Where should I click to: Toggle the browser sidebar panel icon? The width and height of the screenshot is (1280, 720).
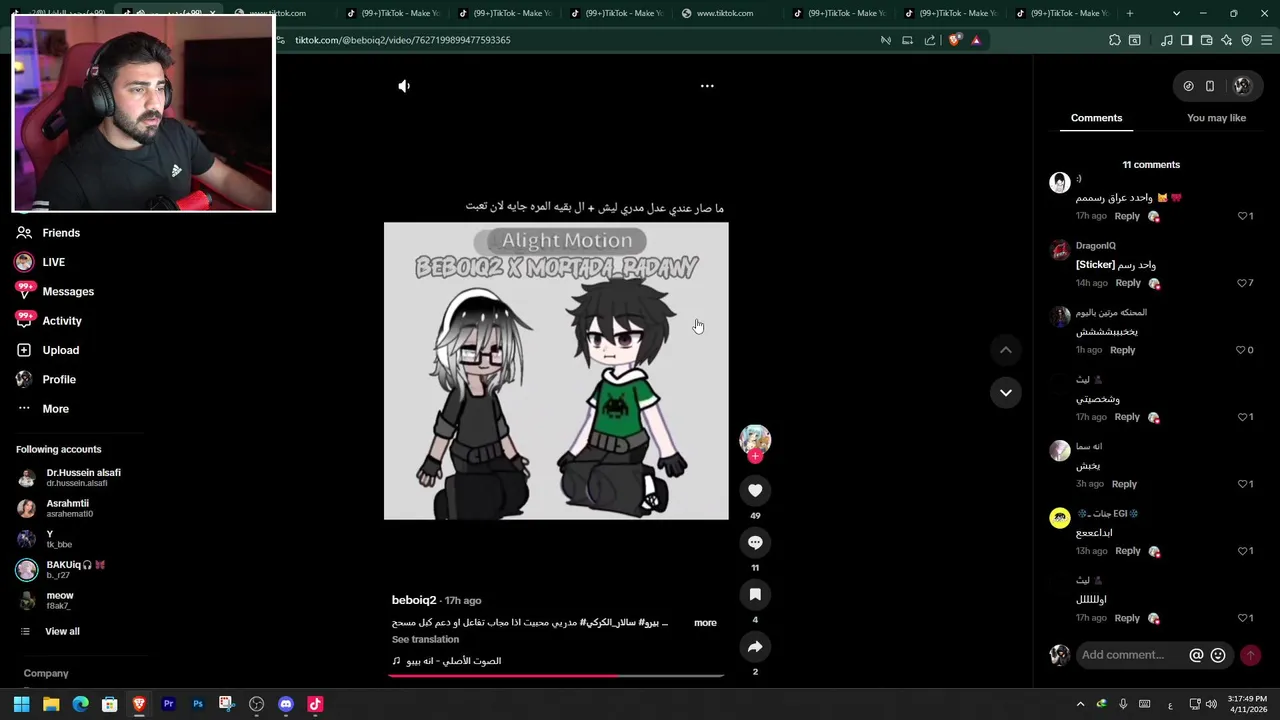[x=1186, y=40]
